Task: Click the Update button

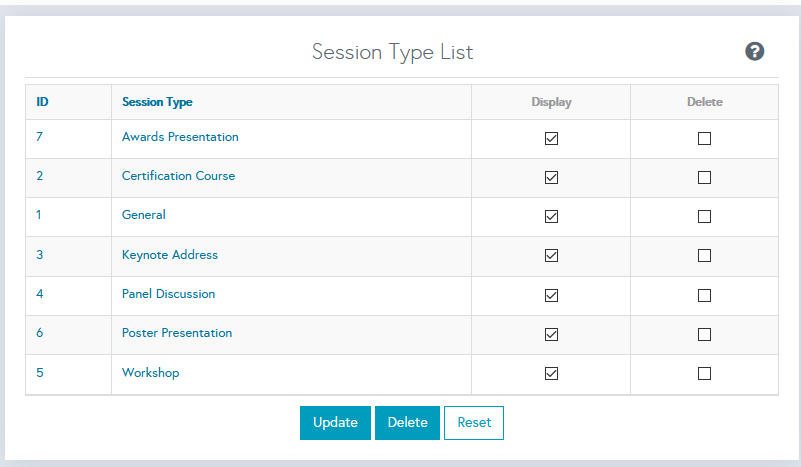Action: click(335, 423)
